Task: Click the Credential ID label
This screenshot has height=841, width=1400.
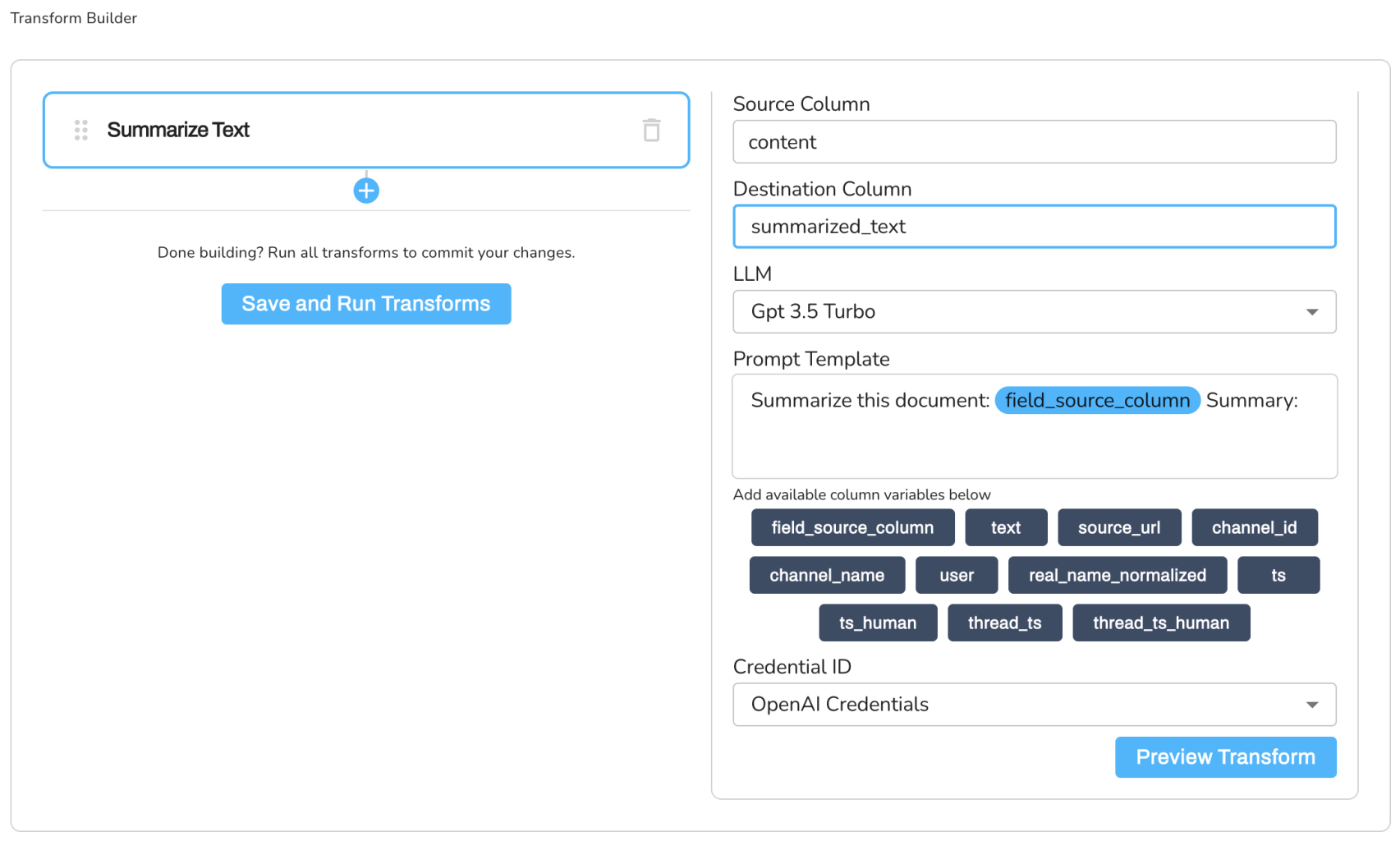Action: [x=792, y=667]
